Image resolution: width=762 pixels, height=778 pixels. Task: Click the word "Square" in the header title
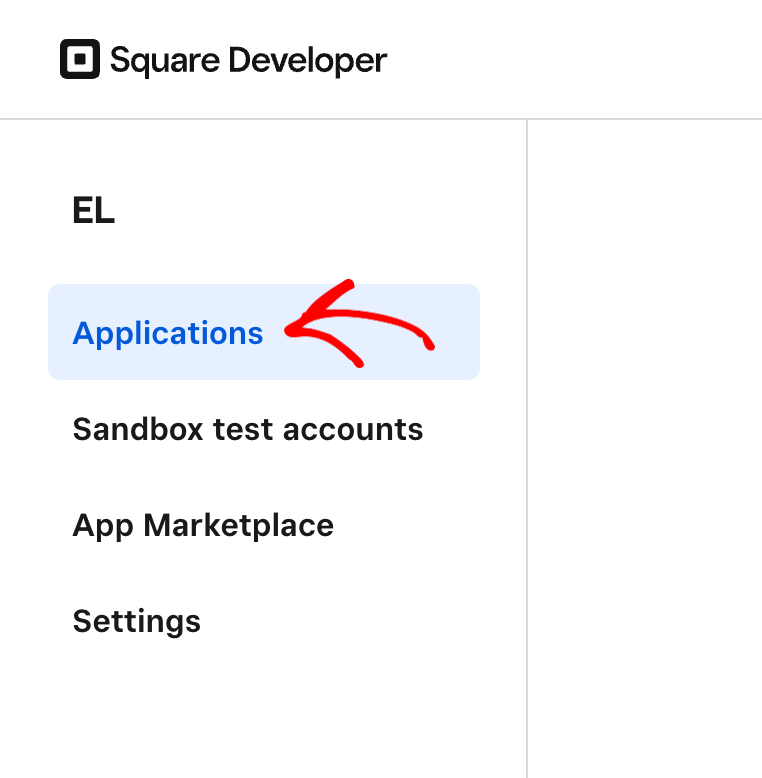pos(165,60)
